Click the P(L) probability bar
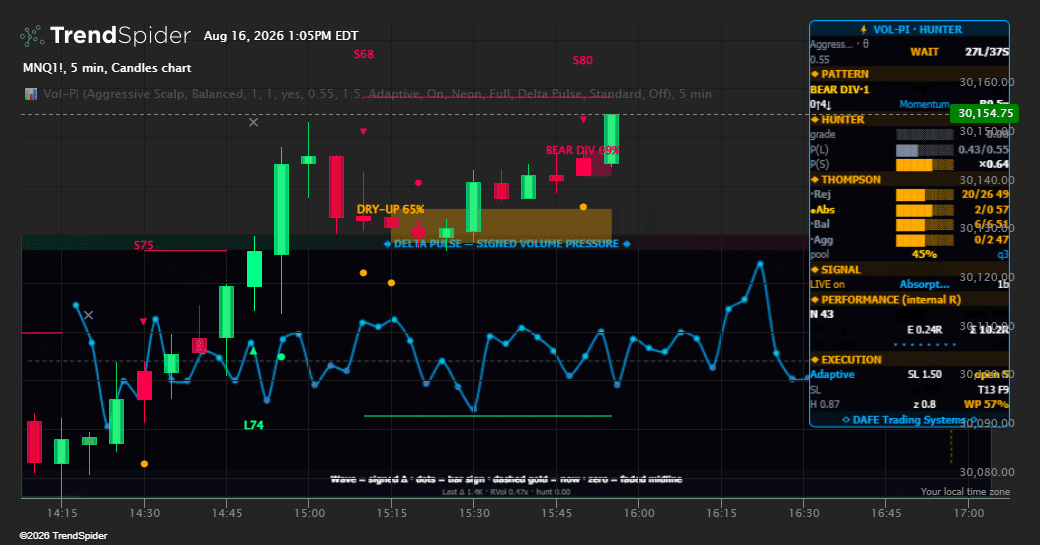This screenshot has height=545, width=1040. pos(925,150)
